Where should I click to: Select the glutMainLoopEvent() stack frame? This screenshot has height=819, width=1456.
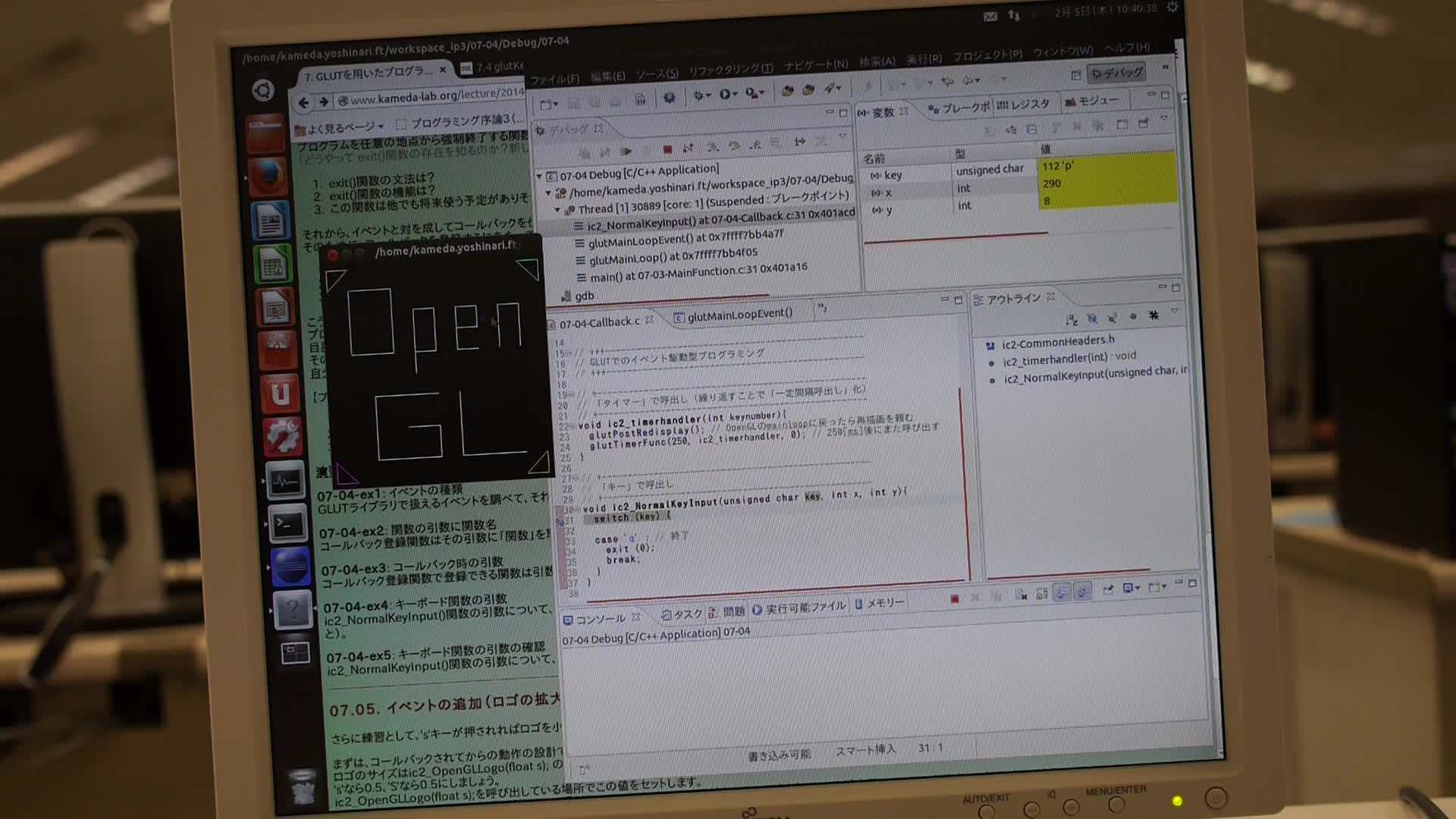(x=679, y=238)
